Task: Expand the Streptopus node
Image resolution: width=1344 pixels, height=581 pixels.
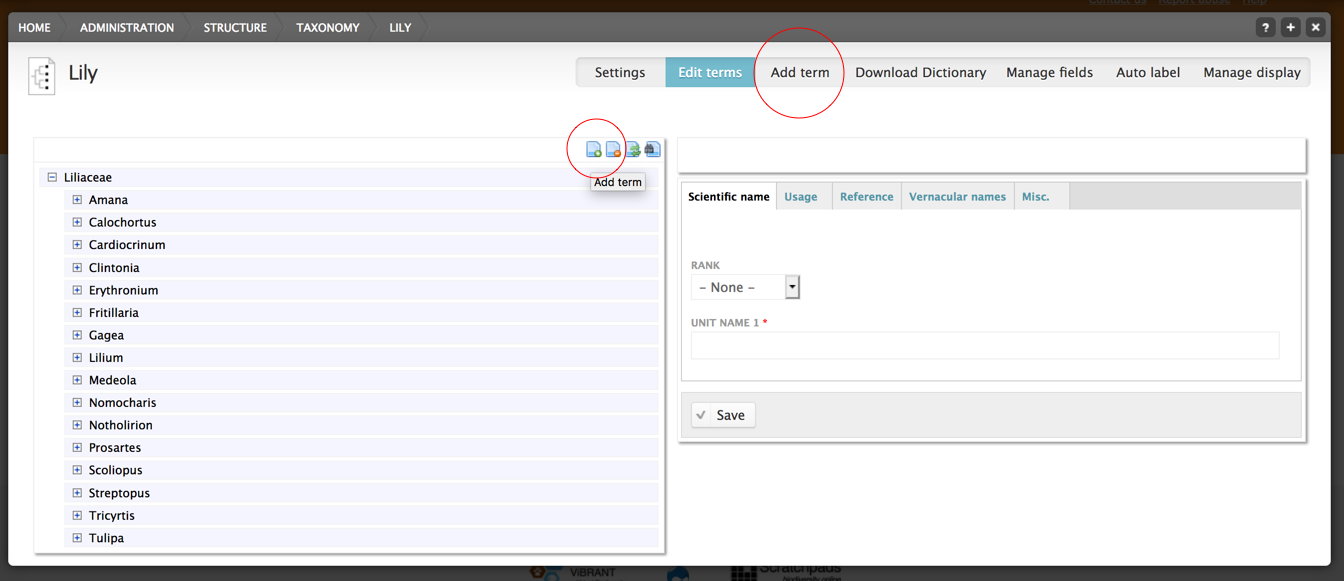Action: coord(77,493)
